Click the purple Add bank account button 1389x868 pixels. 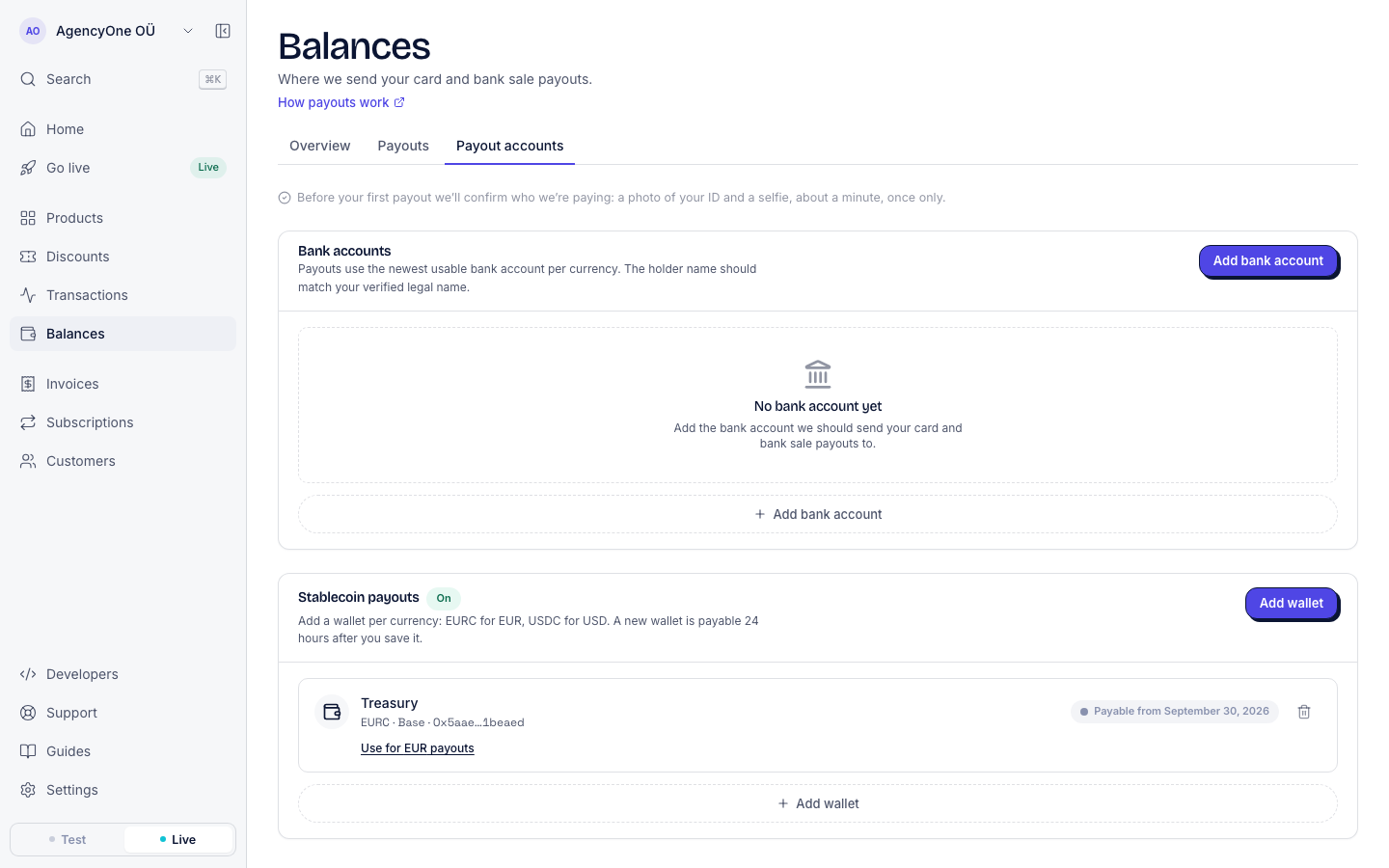(x=1268, y=260)
